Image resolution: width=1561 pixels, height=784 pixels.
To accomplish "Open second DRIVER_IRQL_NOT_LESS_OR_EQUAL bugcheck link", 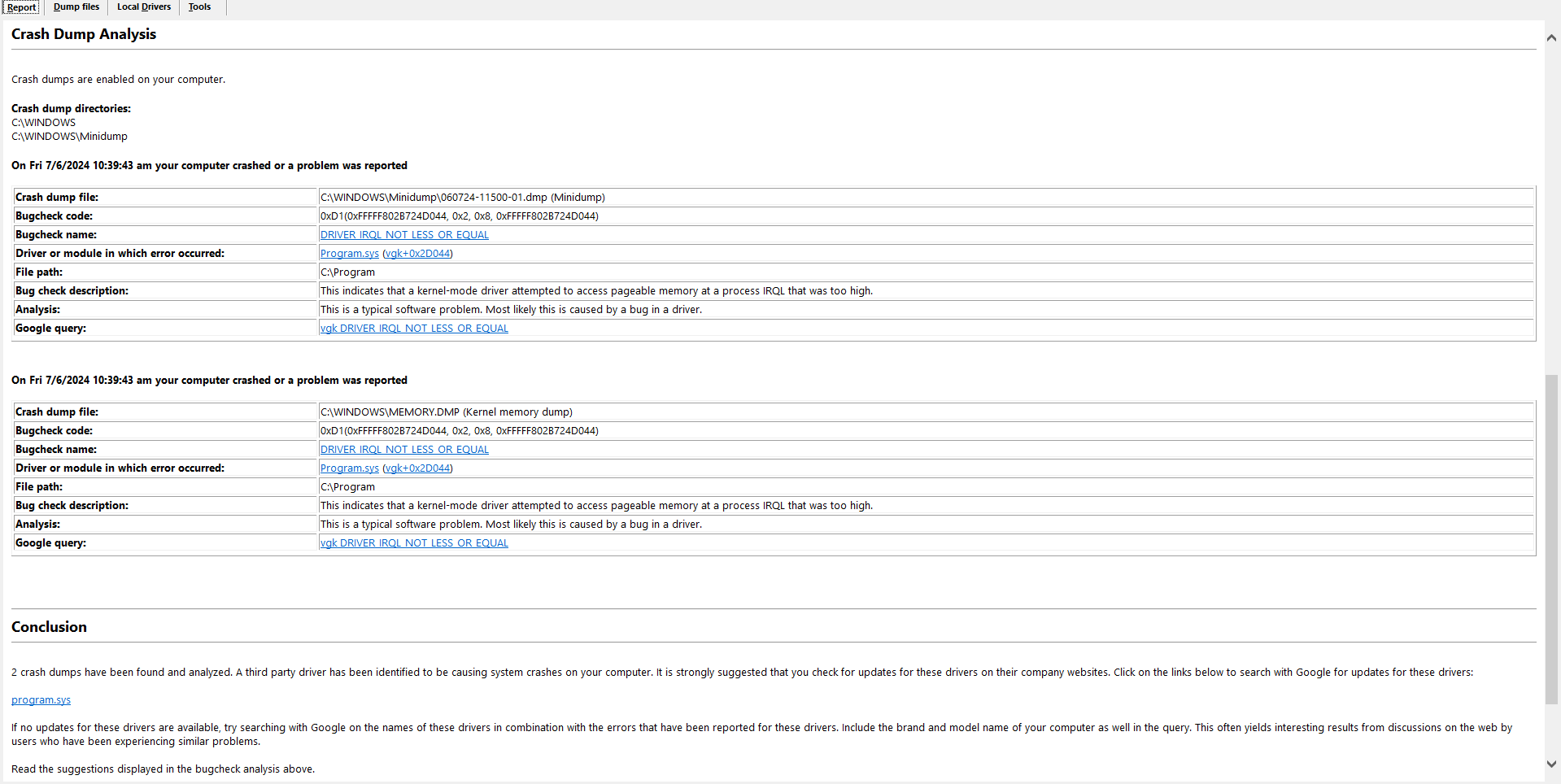I will pos(404,450).
